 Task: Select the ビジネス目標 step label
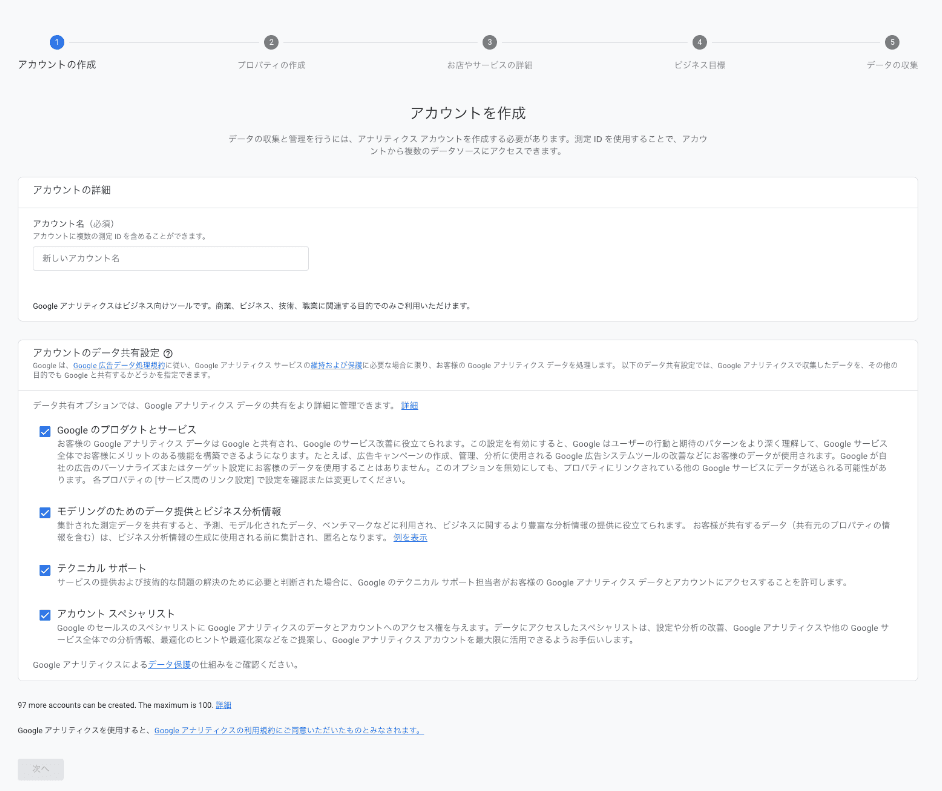(699, 63)
